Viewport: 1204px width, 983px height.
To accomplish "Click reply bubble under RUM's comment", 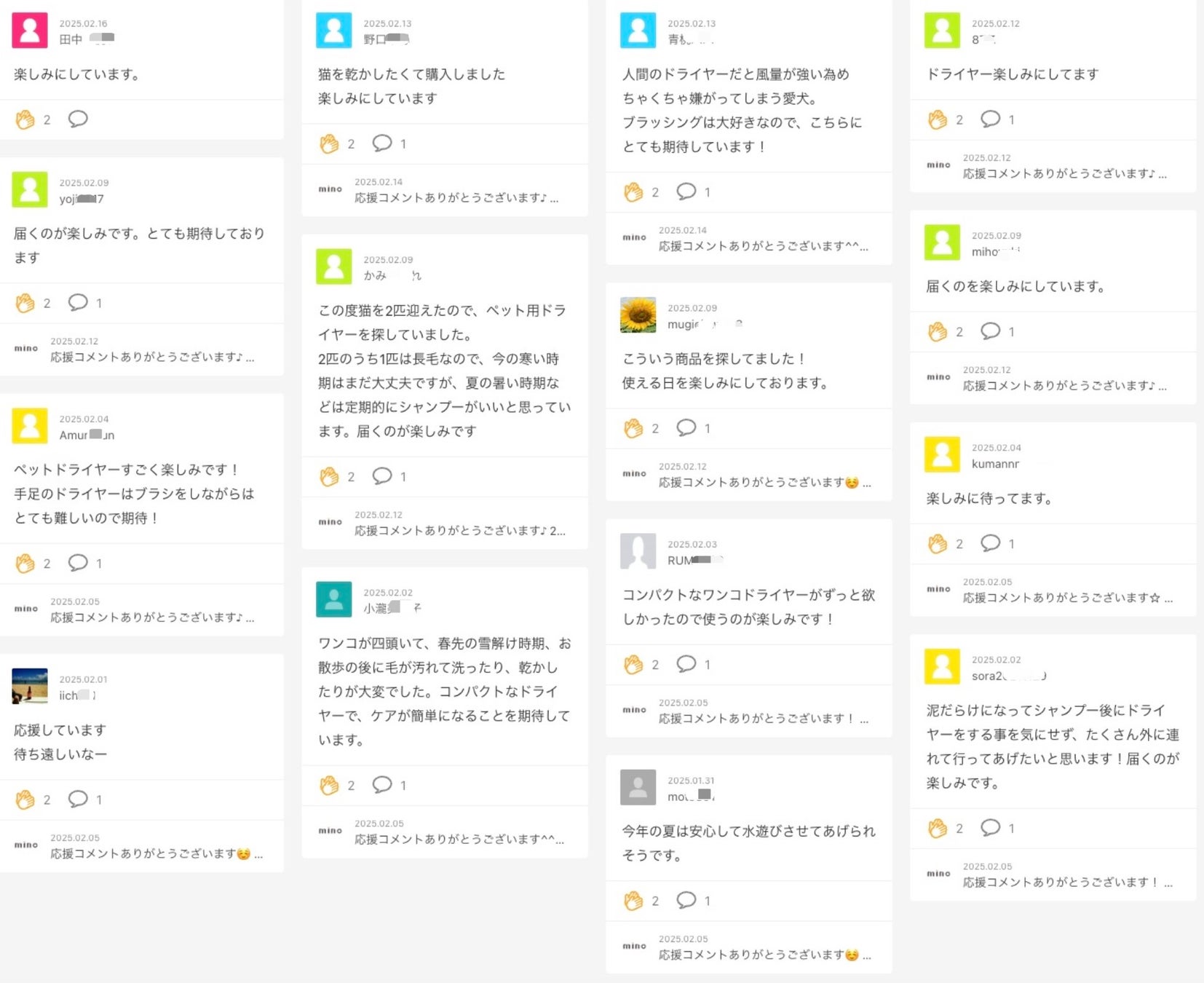I will [x=686, y=664].
